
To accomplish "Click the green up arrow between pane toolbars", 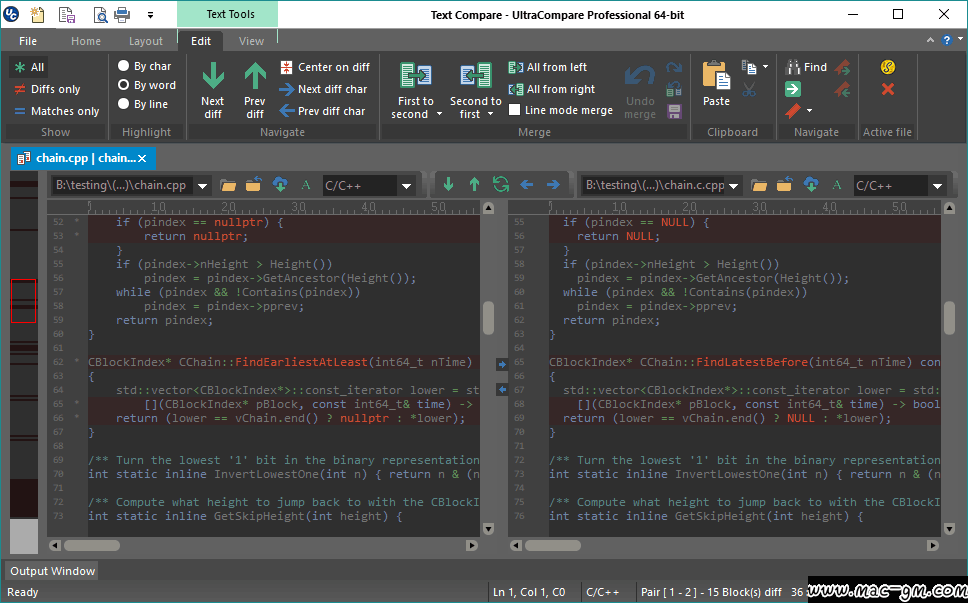I will pos(474,185).
